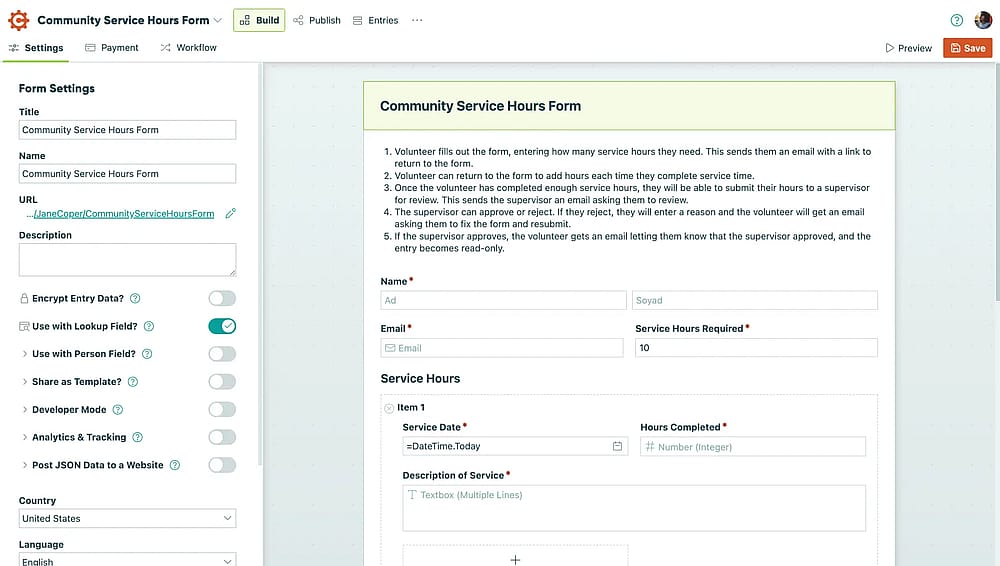This screenshot has height=566, width=1000.
Task: Enable Use with Person Field switch
Action: pos(222,354)
